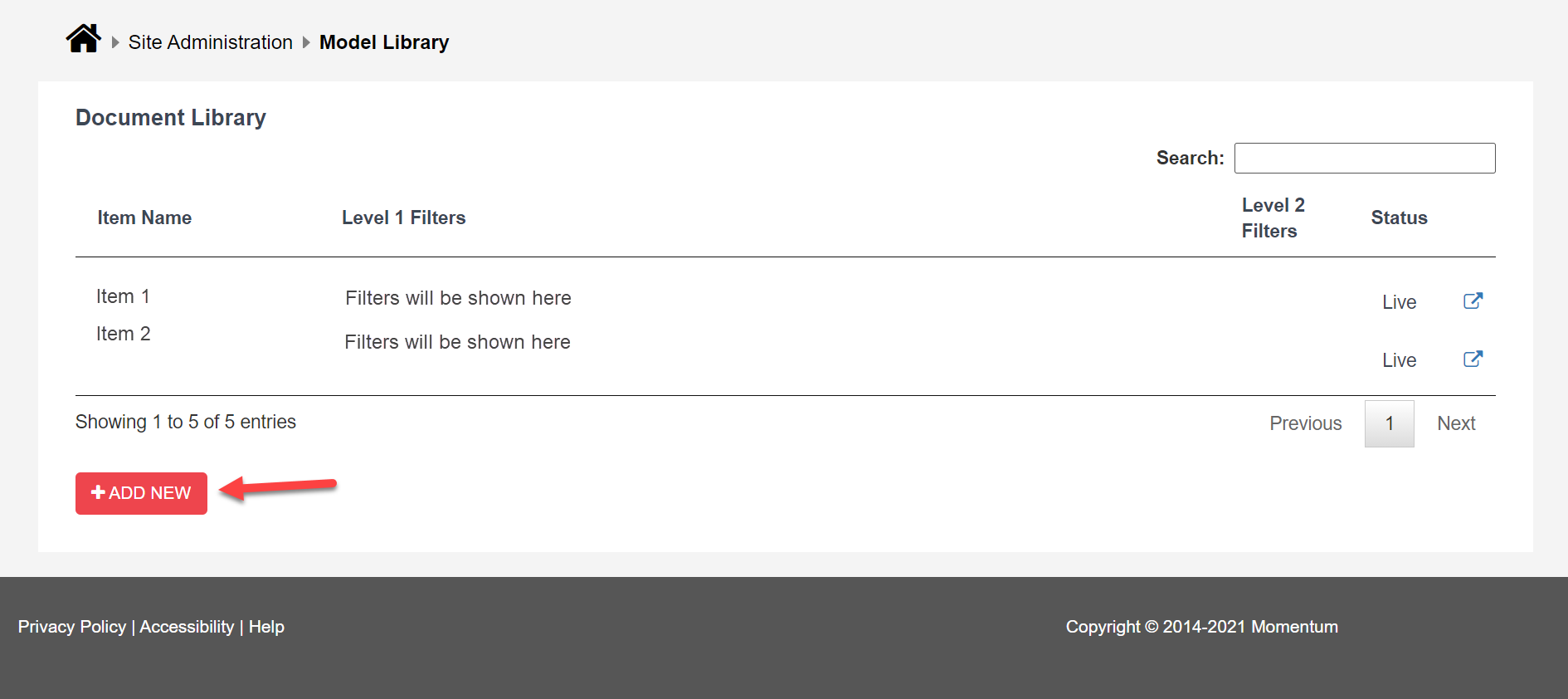Click plus icon on ADD NEW button
1568x699 pixels.
[x=98, y=492]
